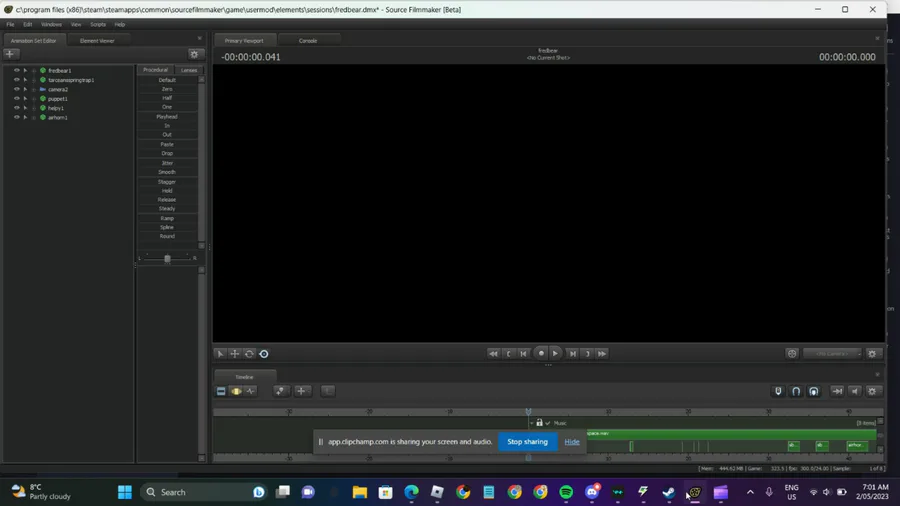This screenshot has height=506, width=900.
Task: Select the airhor... audio clip on timeline
Action: (x=857, y=446)
